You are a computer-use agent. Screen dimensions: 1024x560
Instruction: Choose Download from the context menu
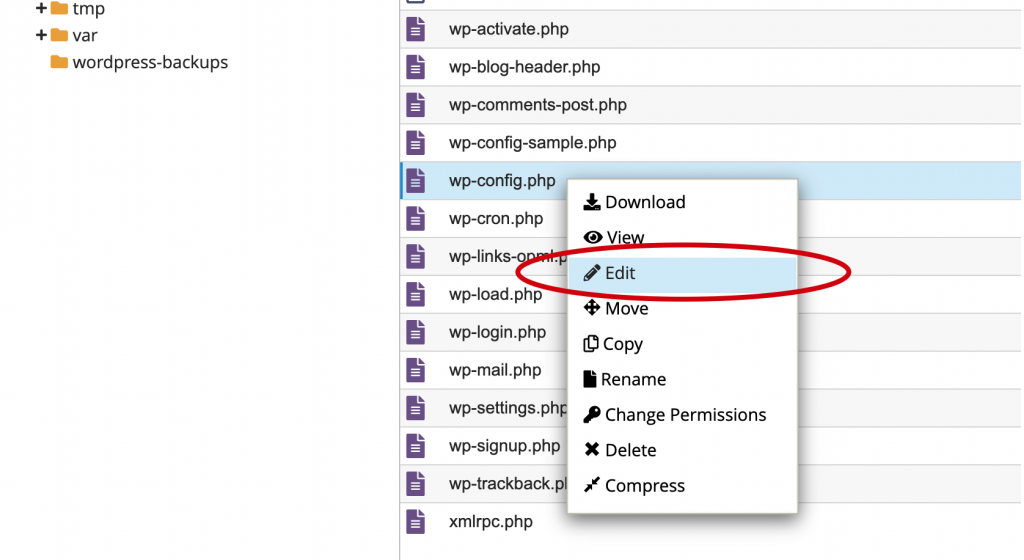click(x=682, y=202)
